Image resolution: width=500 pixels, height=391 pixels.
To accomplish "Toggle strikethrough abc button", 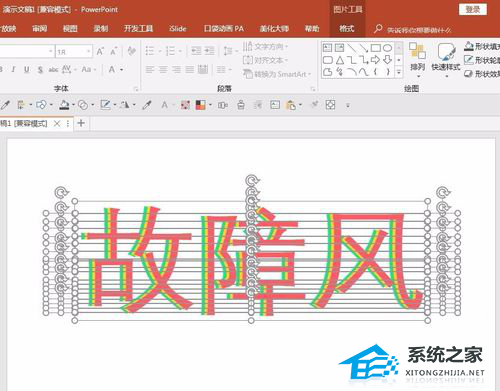I will point(53,69).
